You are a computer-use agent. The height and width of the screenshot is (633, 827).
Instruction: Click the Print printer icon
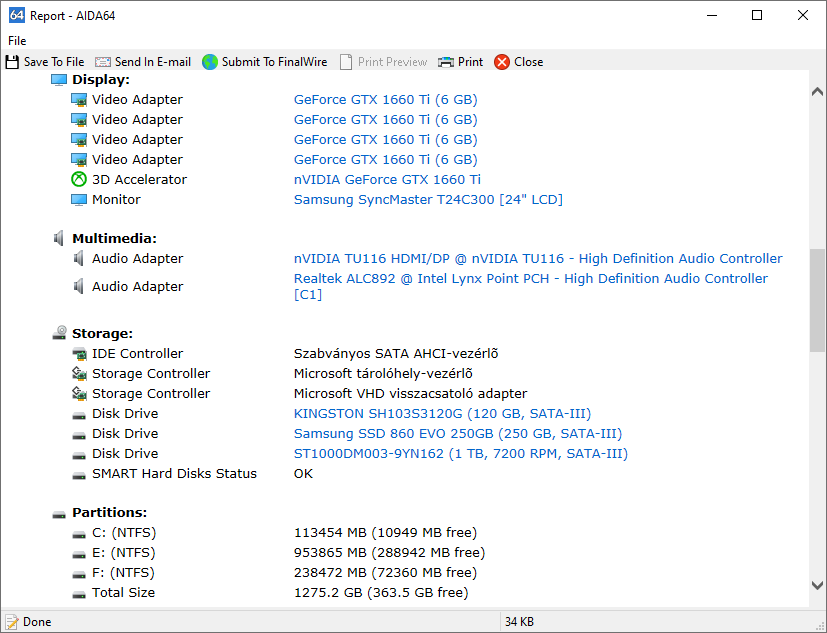pyautogui.click(x=446, y=62)
